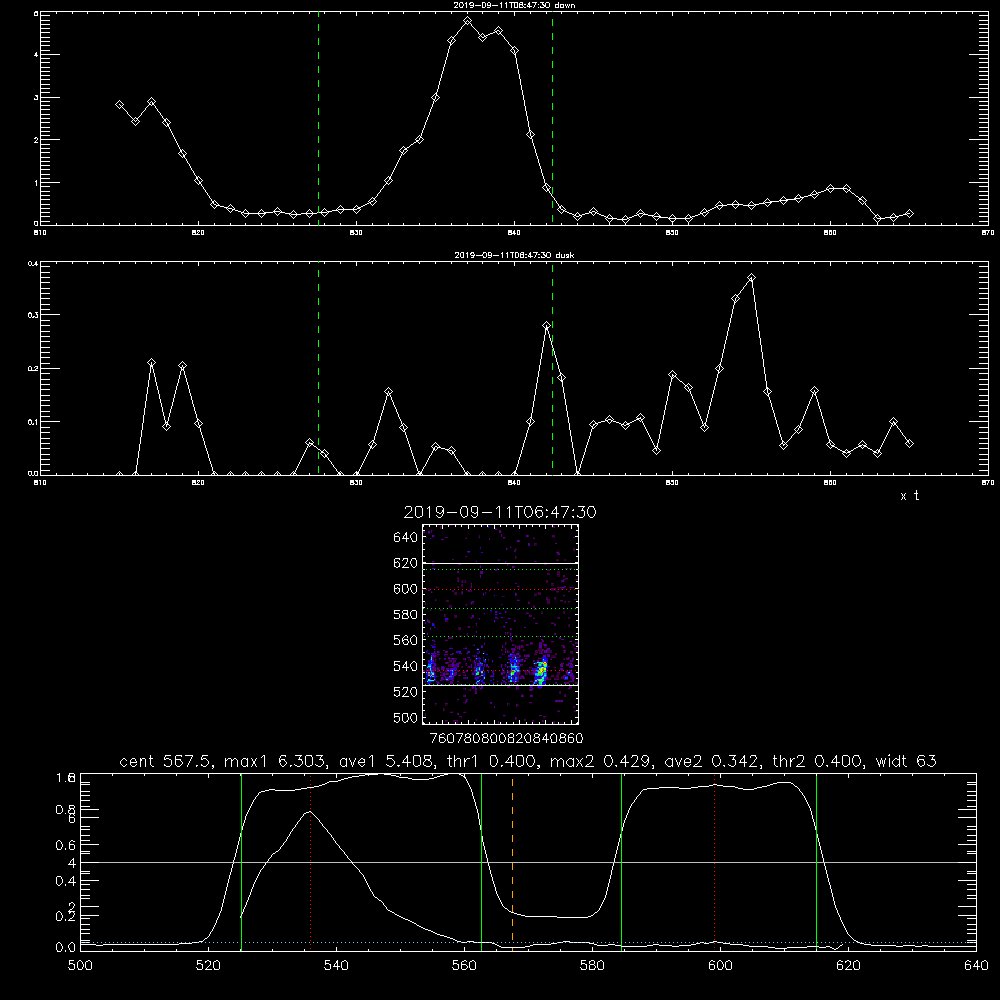The width and height of the screenshot is (1000, 1000).
Task: Click the red dotted horizontal line at 600 in spectrogram
Action: pyautogui.click(x=501, y=589)
